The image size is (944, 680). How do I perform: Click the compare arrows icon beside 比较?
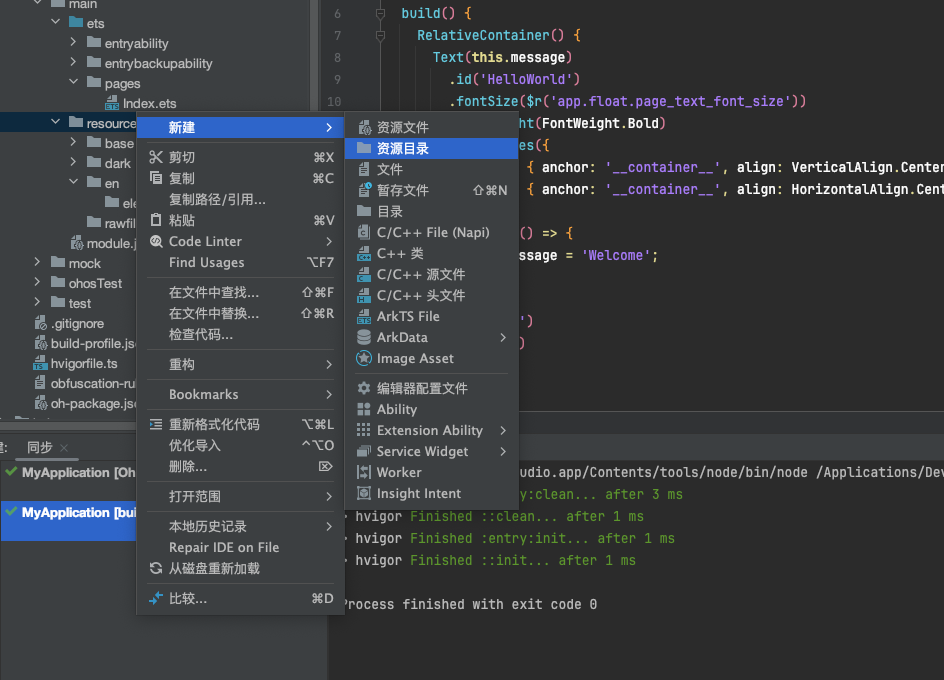tap(156, 598)
